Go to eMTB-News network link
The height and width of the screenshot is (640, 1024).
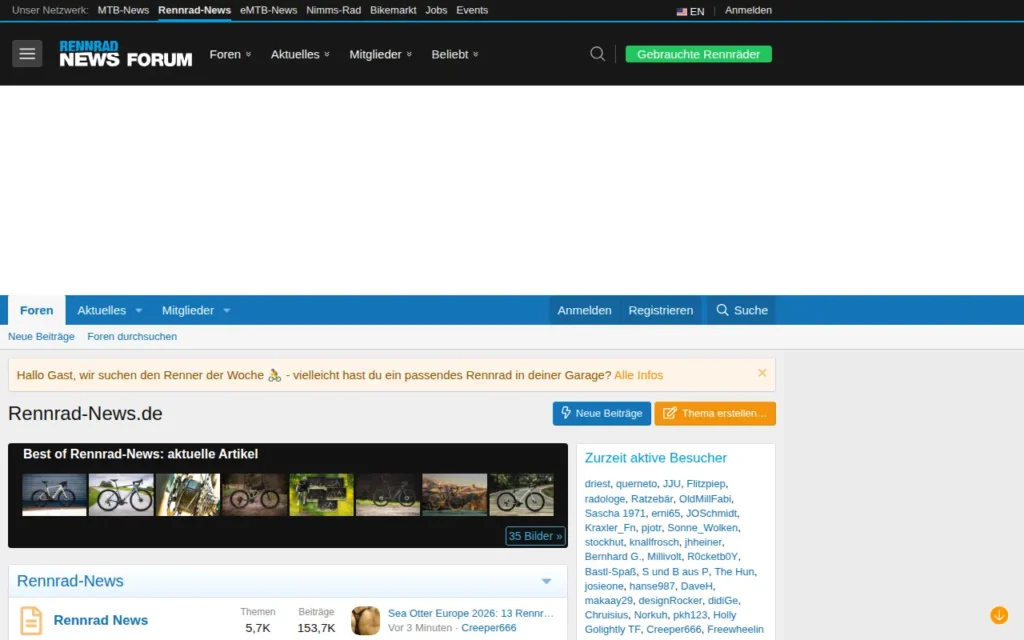268,10
